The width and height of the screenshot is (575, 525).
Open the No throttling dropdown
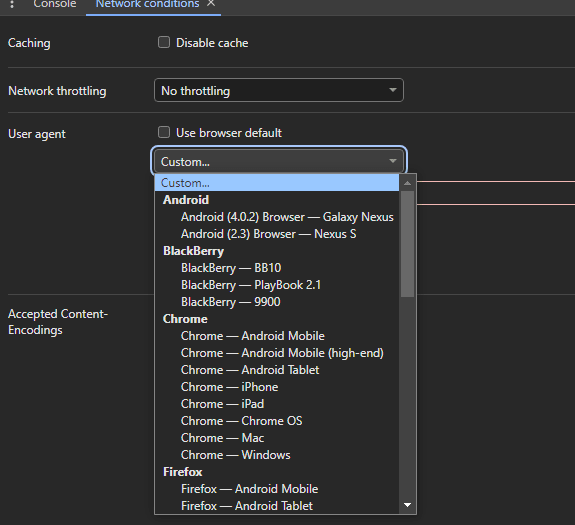279,90
